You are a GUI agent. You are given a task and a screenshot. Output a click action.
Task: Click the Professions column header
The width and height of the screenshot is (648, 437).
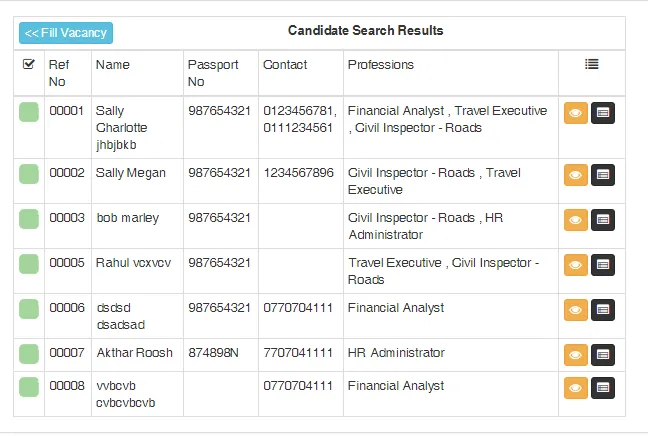click(x=381, y=65)
